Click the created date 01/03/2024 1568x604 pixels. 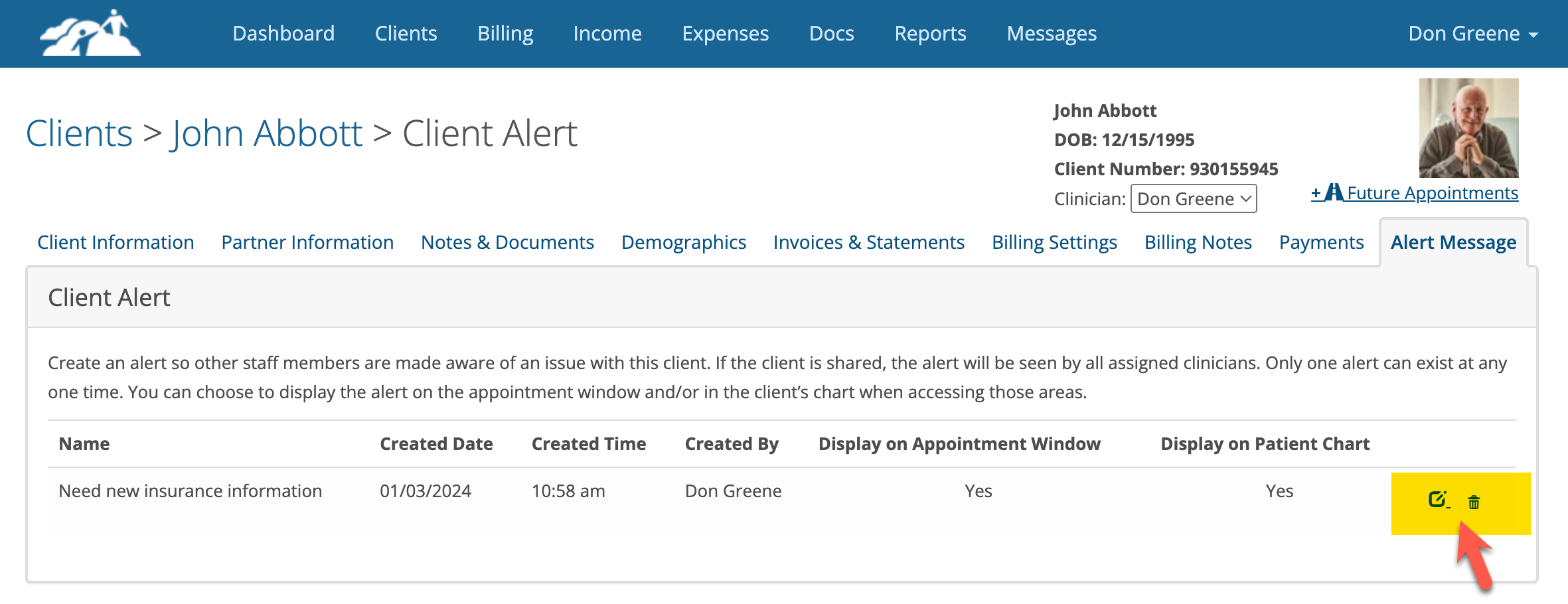(426, 491)
